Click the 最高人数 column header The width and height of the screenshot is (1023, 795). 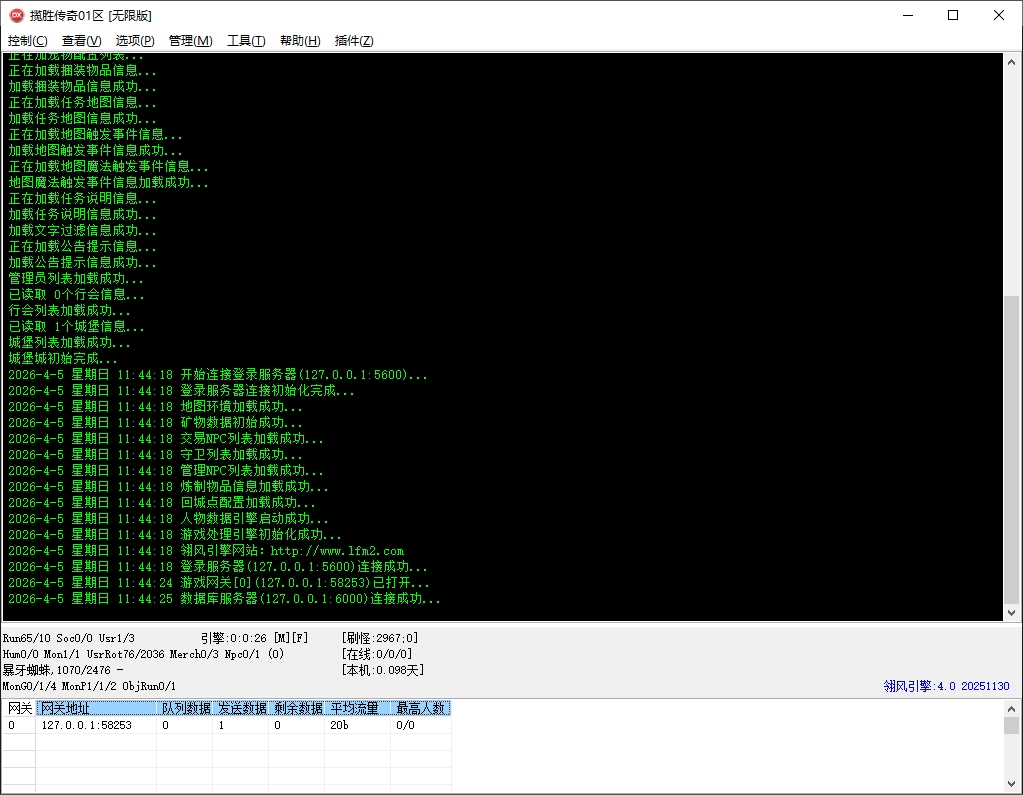coord(420,708)
